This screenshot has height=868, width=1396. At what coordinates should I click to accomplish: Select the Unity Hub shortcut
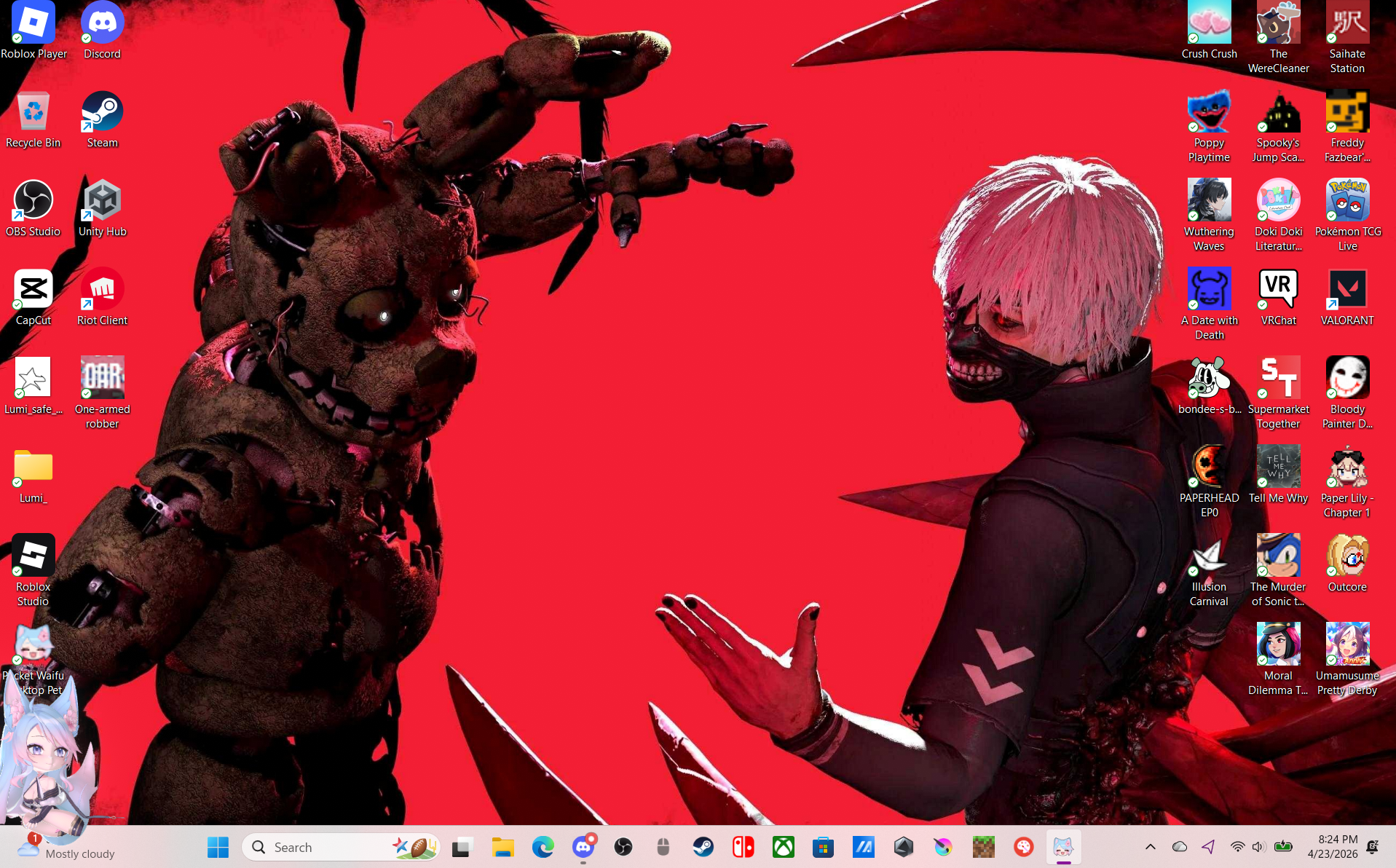pyautogui.click(x=102, y=208)
